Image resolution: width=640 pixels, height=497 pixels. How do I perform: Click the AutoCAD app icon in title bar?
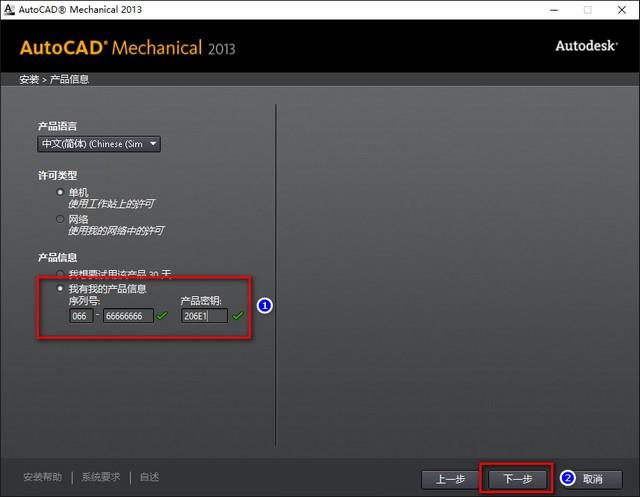[9, 9]
